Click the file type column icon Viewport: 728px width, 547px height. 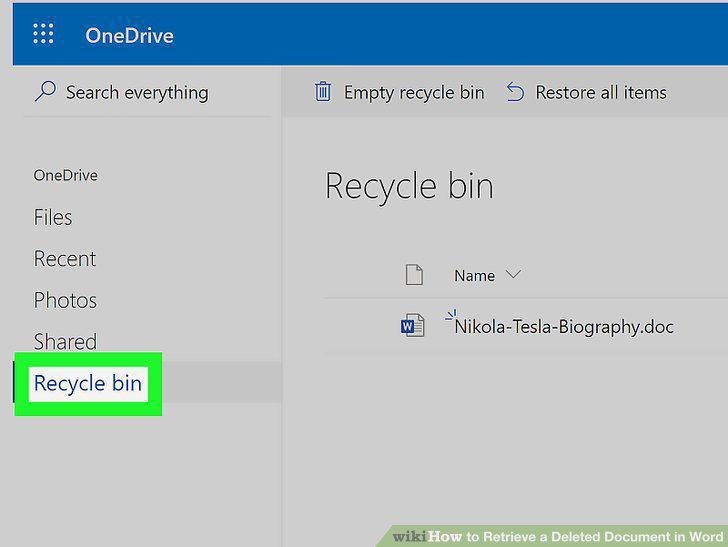tap(414, 274)
